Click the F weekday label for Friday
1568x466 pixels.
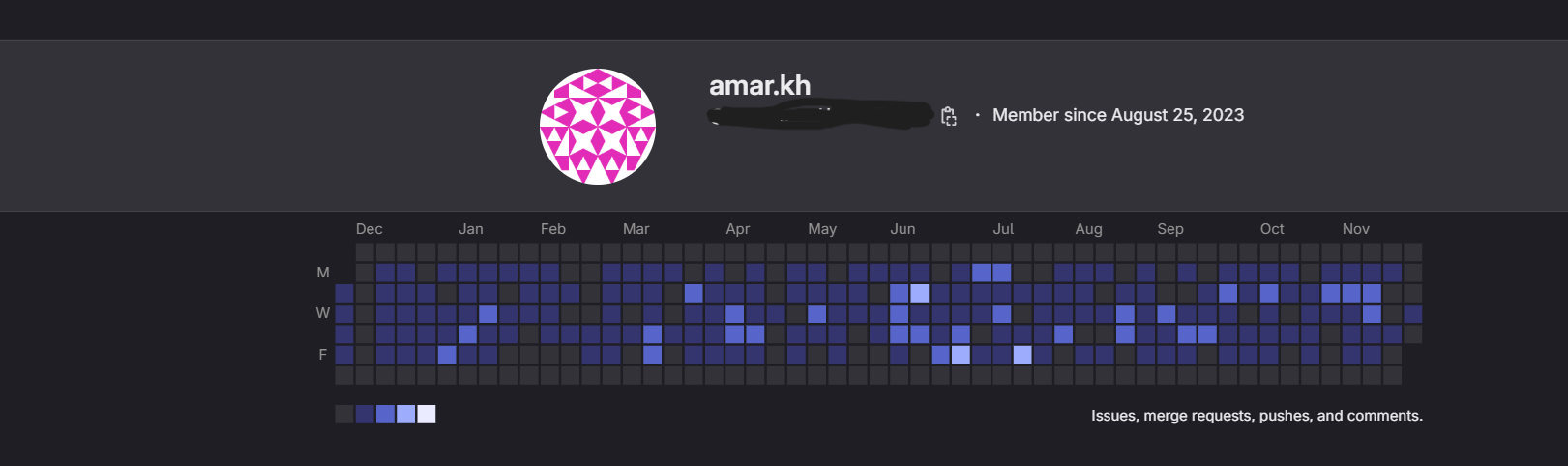tap(323, 355)
